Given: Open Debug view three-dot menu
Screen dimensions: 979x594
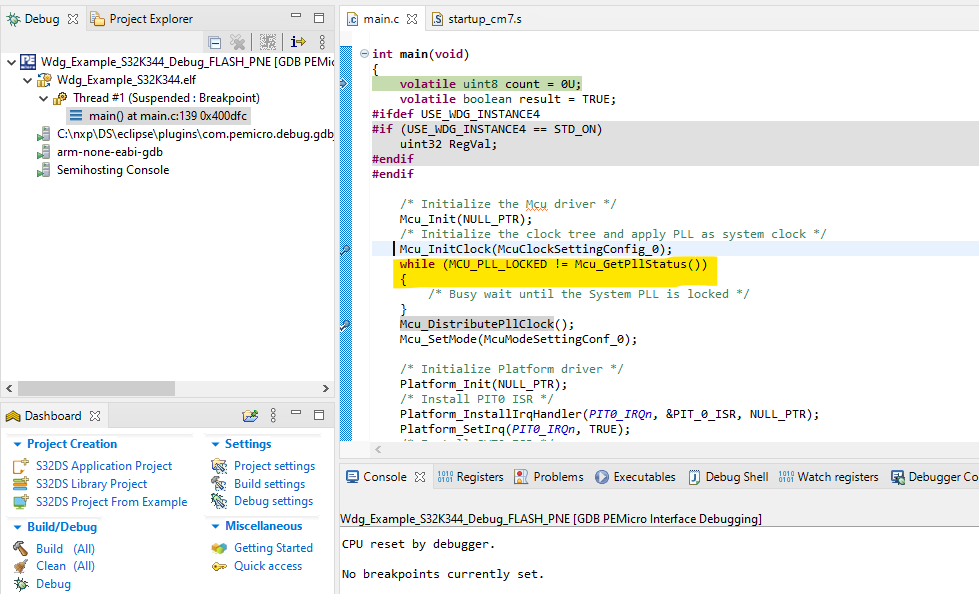Looking at the screenshot, I should click(x=322, y=42).
